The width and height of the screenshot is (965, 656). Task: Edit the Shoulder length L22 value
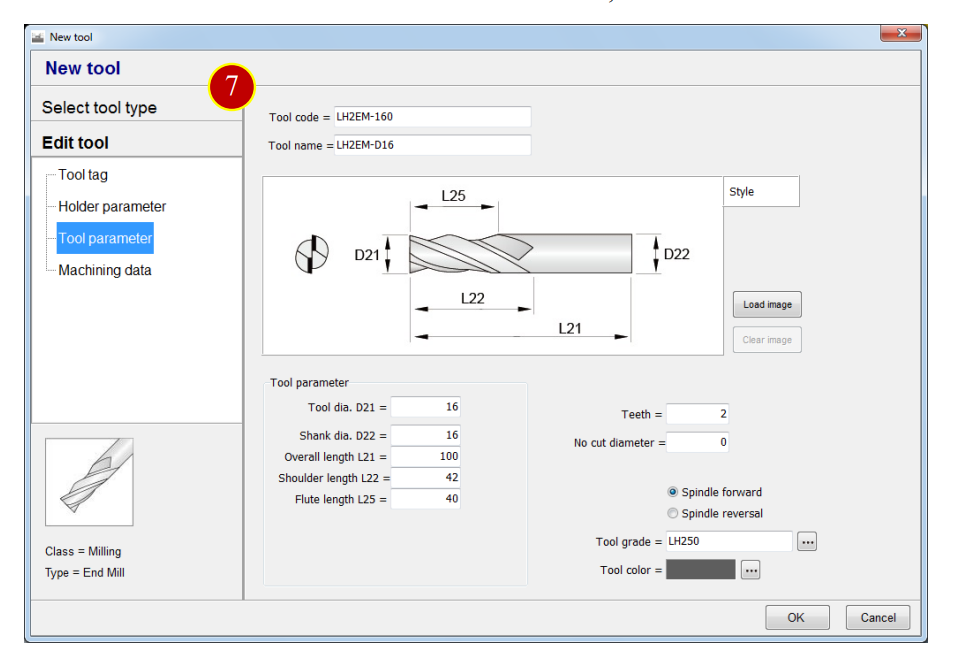pos(425,478)
